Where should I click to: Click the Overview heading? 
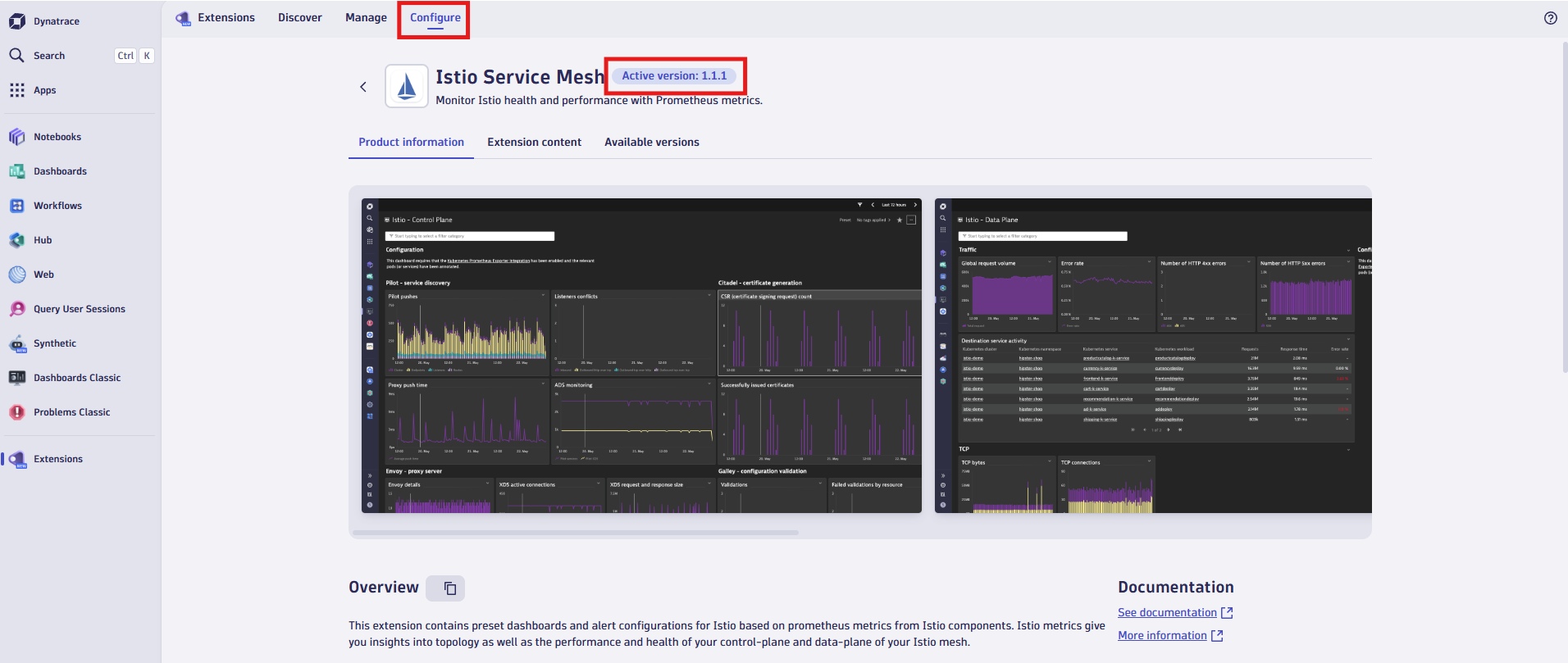384,588
